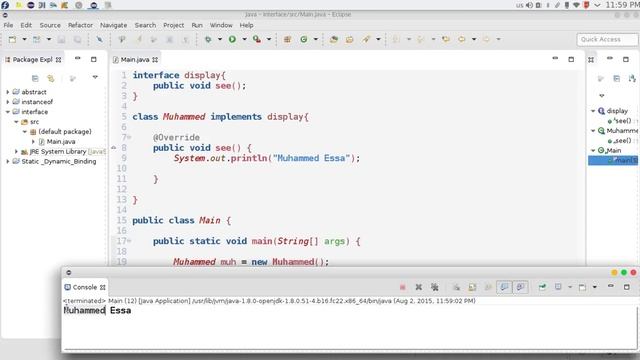Open the New Java Class dropdown arrow
Image resolution: width=640 pixels, height=360 pixels.
[316, 39]
